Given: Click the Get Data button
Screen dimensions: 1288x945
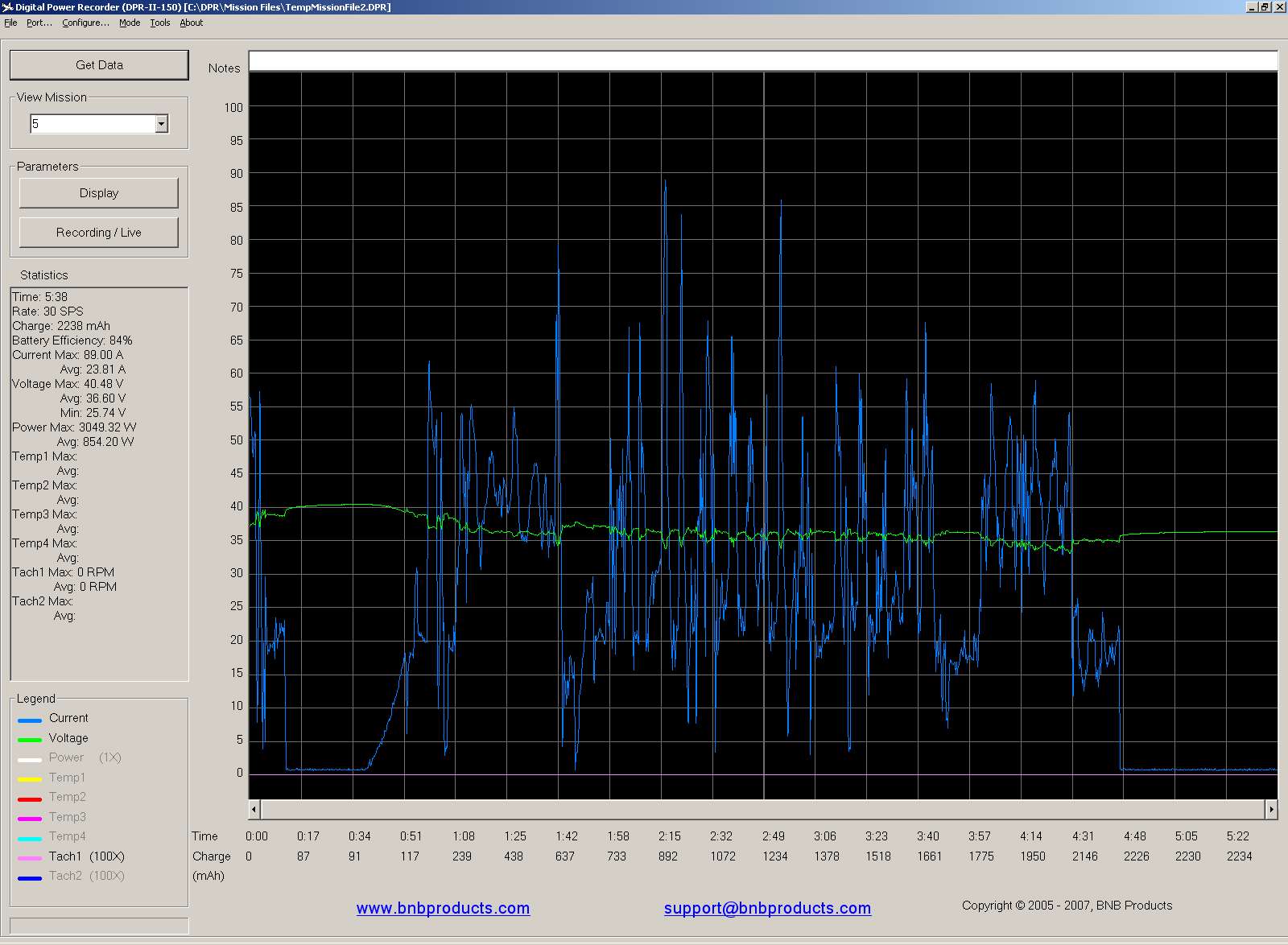Looking at the screenshot, I should 99,65.
